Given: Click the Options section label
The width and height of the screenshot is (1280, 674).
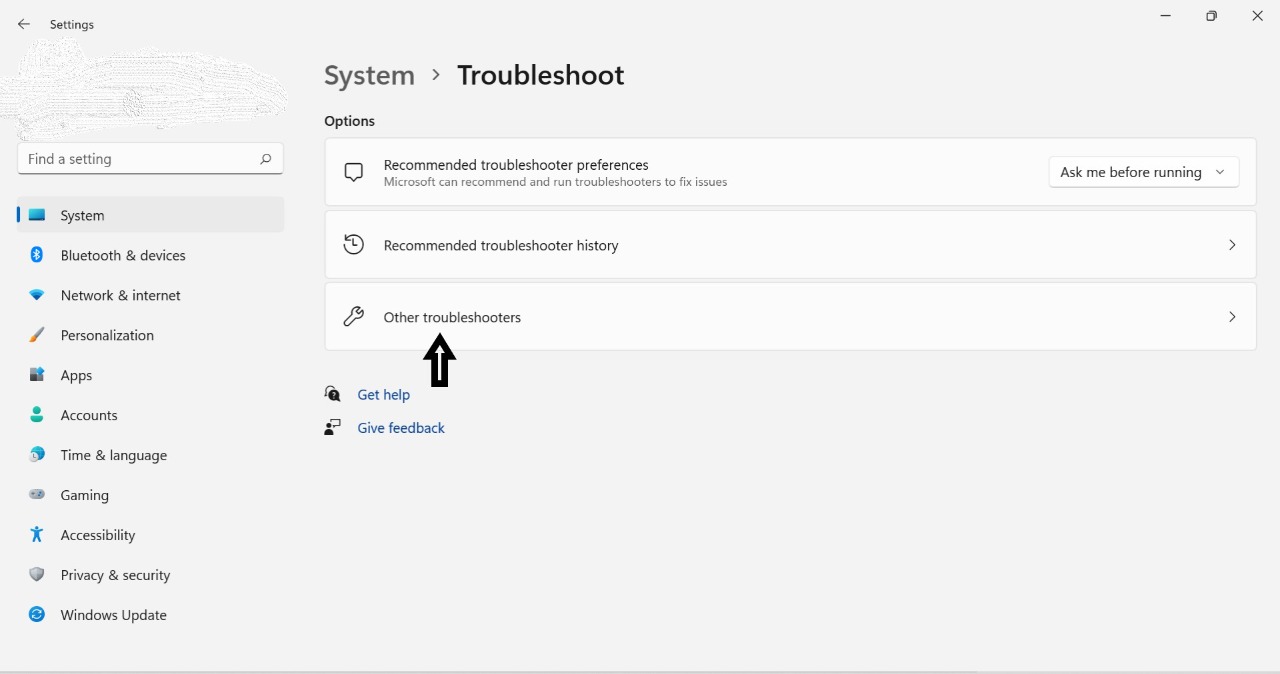Looking at the screenshot, I should click(349, 121).
